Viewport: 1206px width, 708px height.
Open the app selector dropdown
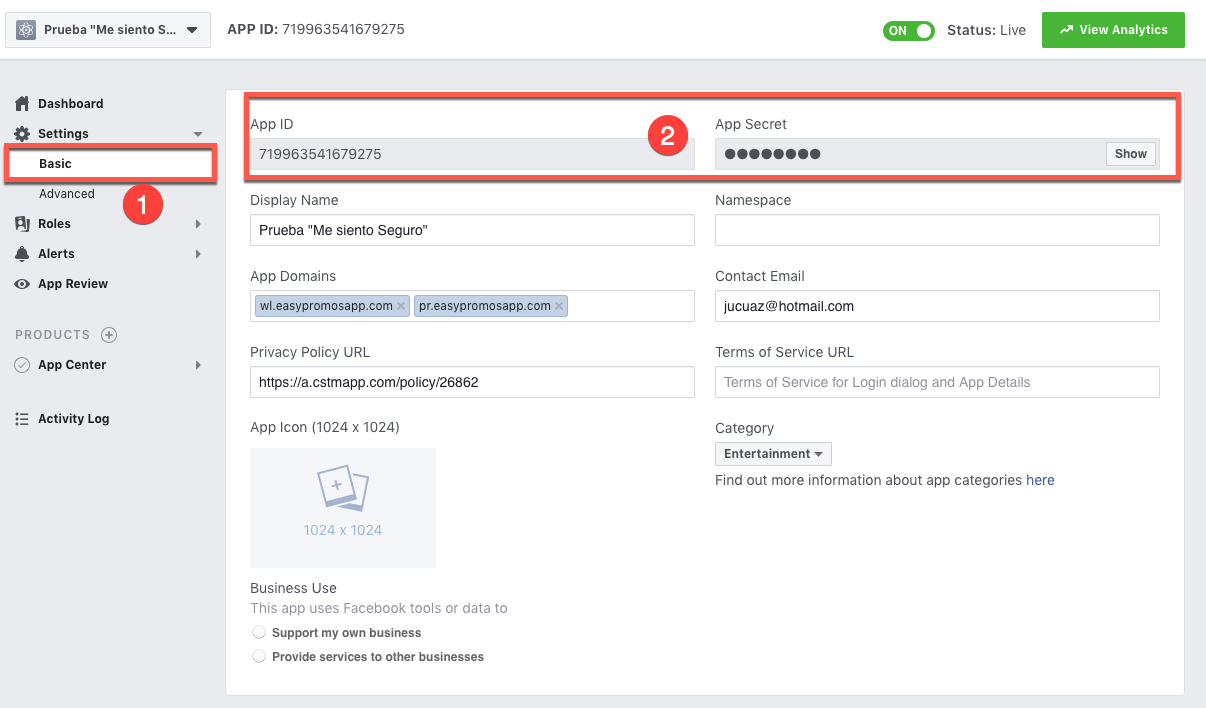pyautogui.click(x=107, y=29)
